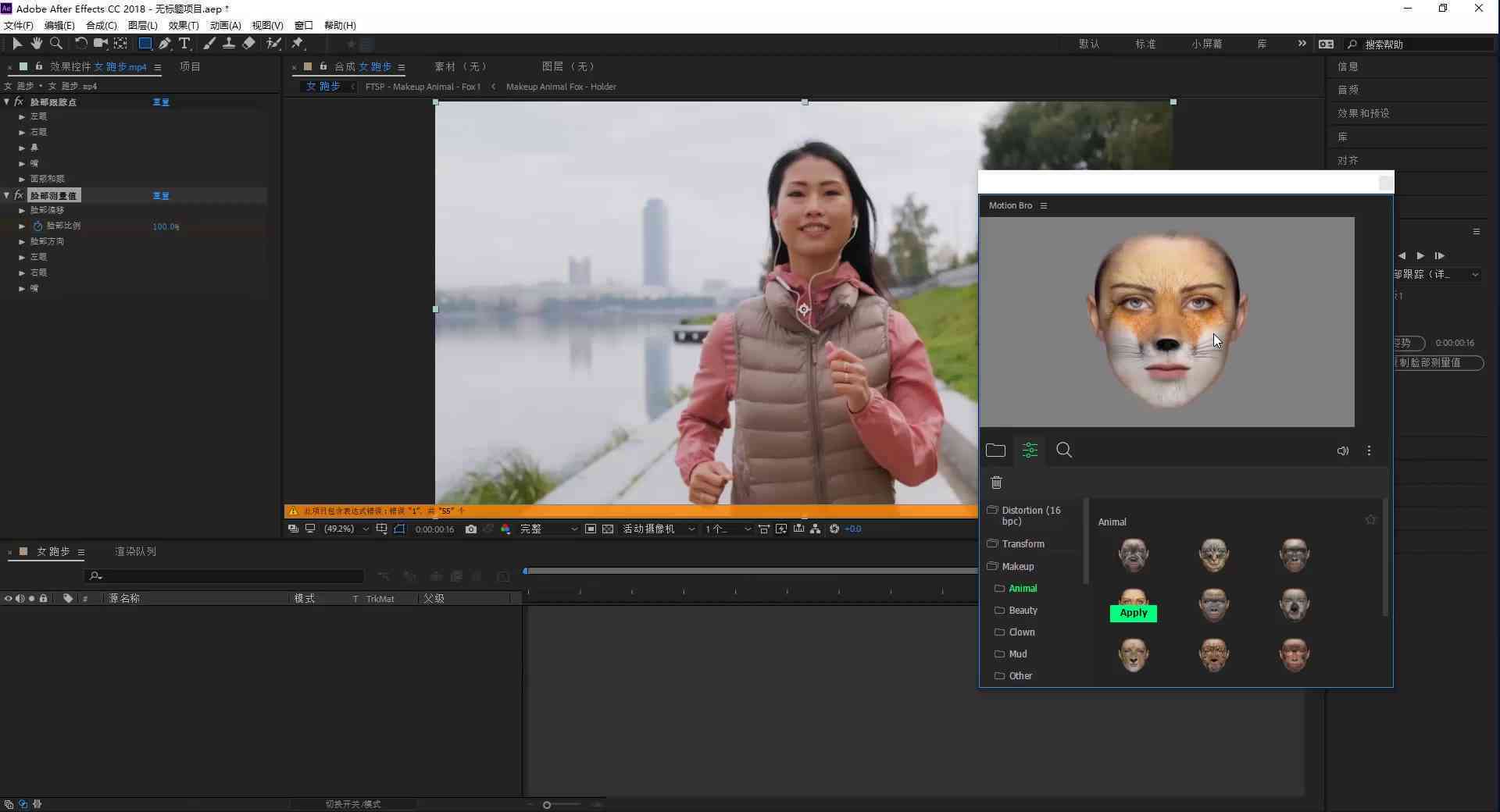The image size is (1500, 812).
Task: Select the Brush tool
Action: (x=209, y=44)
